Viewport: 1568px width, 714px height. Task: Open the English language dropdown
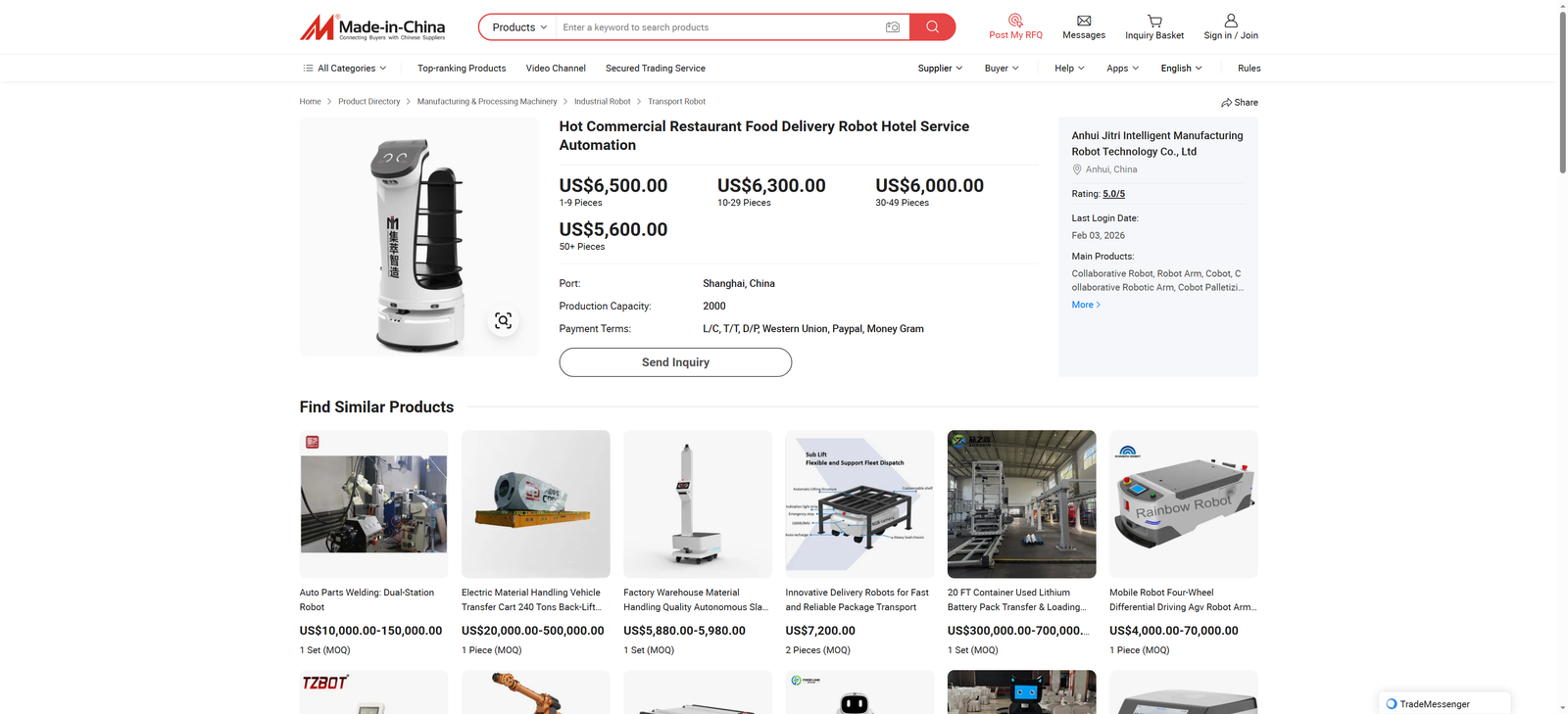pyautogui.click(x=1181, y=69)
